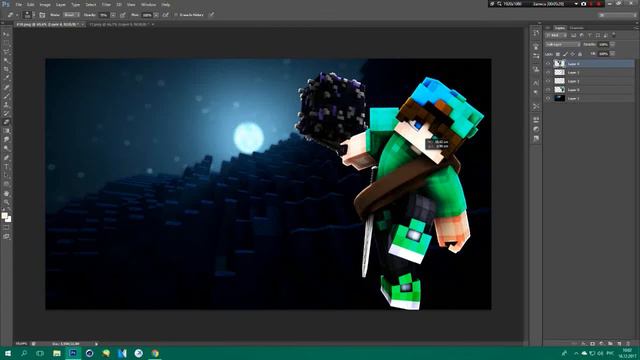Open the Window menu

tap(148, 4)
